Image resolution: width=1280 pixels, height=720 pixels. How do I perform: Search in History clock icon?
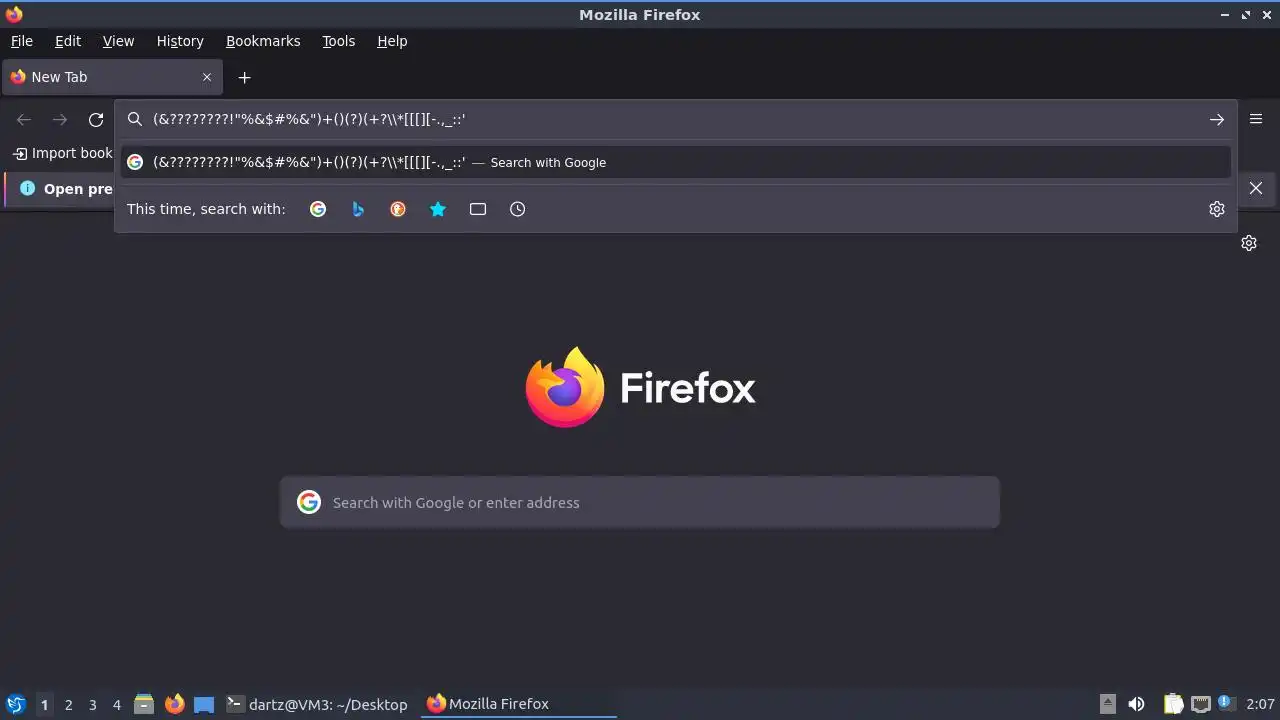(x=517, y=209)
